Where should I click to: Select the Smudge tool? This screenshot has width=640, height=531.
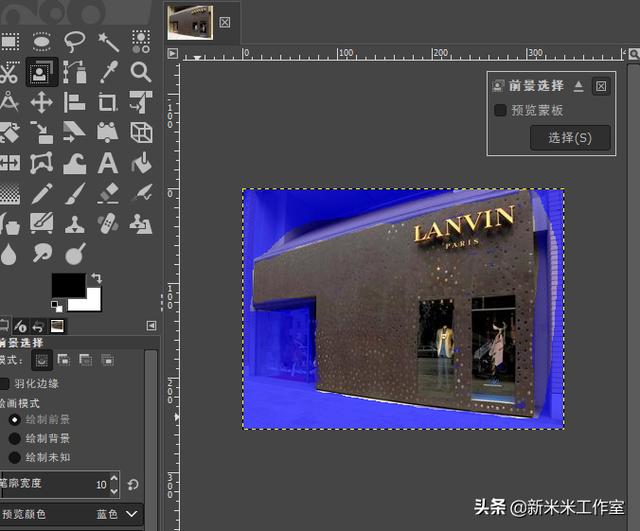(42, 253)
